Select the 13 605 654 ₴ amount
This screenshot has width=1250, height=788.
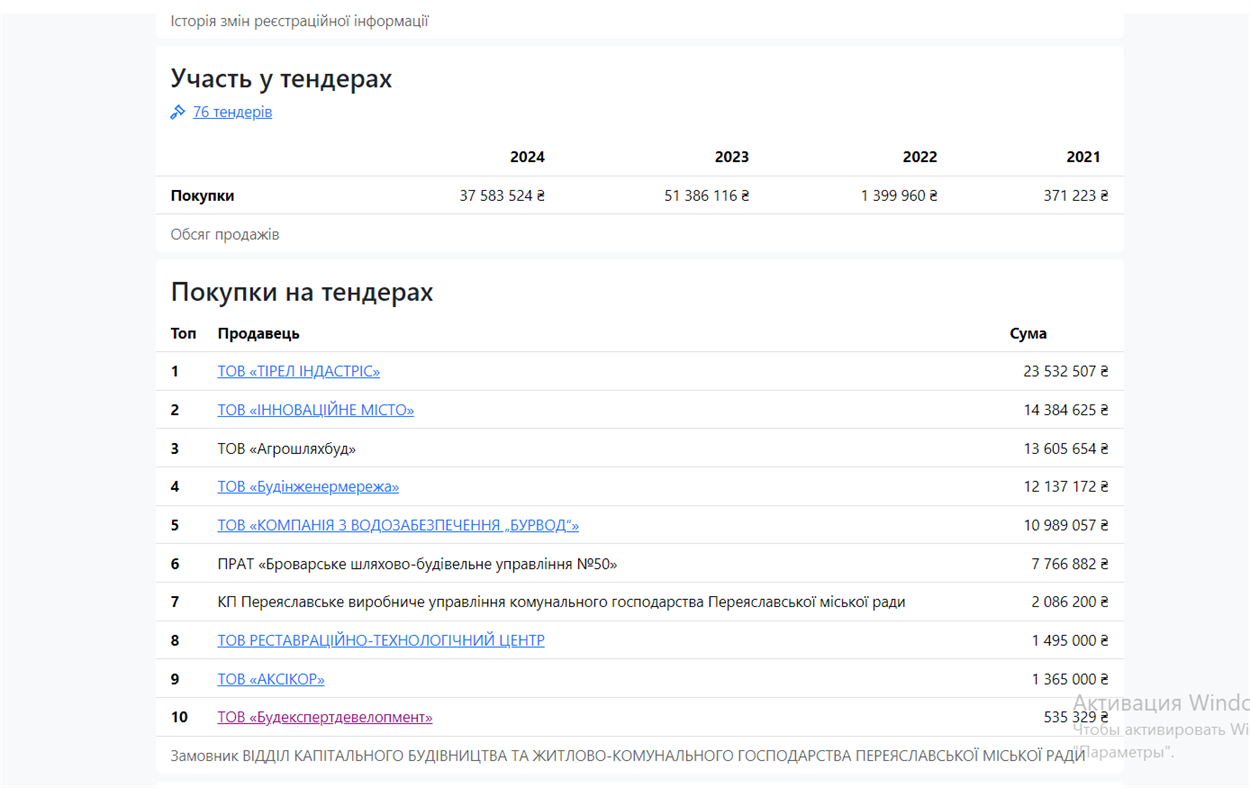coord(1066,449)
